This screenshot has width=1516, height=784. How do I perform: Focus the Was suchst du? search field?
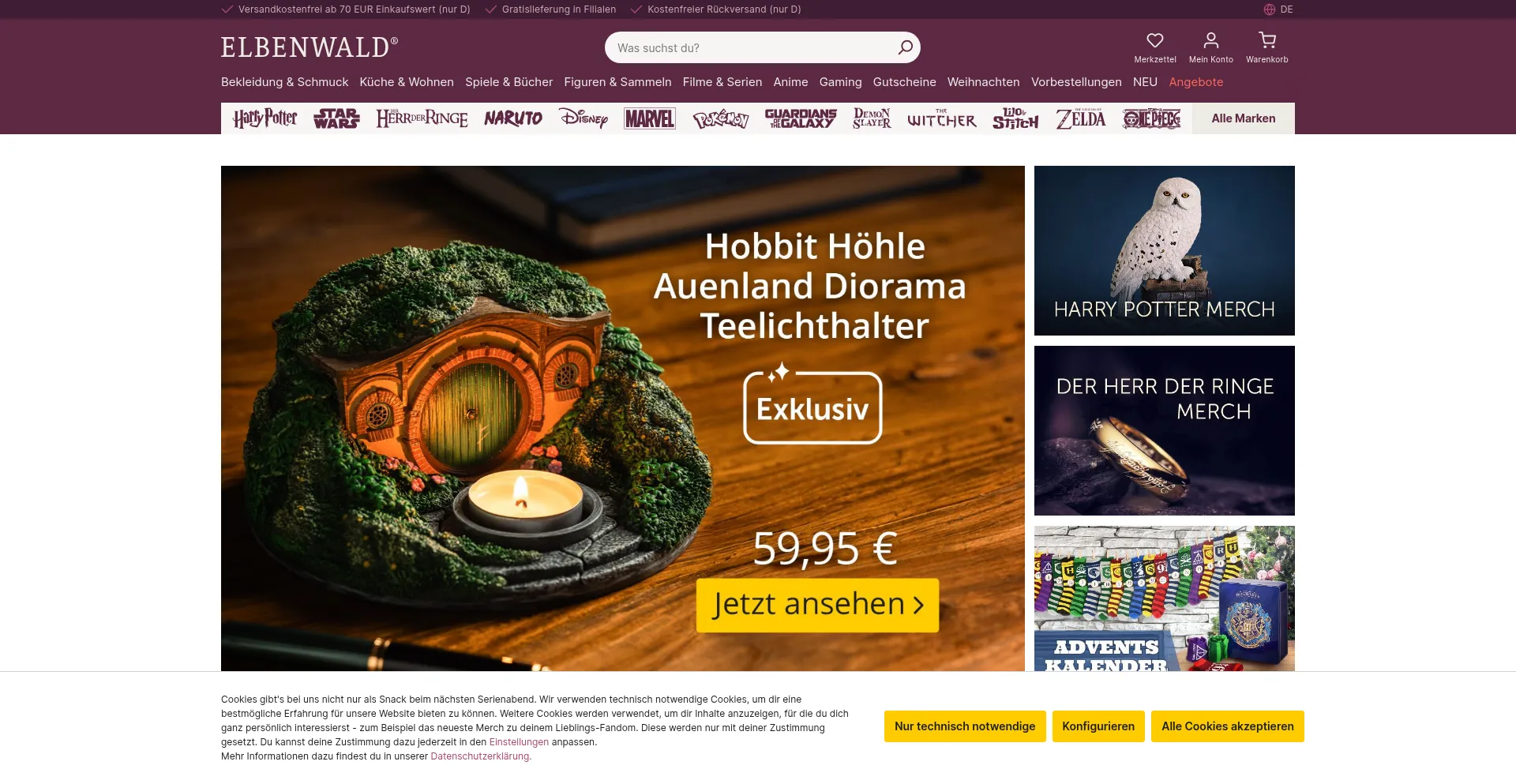coord(754,47)
